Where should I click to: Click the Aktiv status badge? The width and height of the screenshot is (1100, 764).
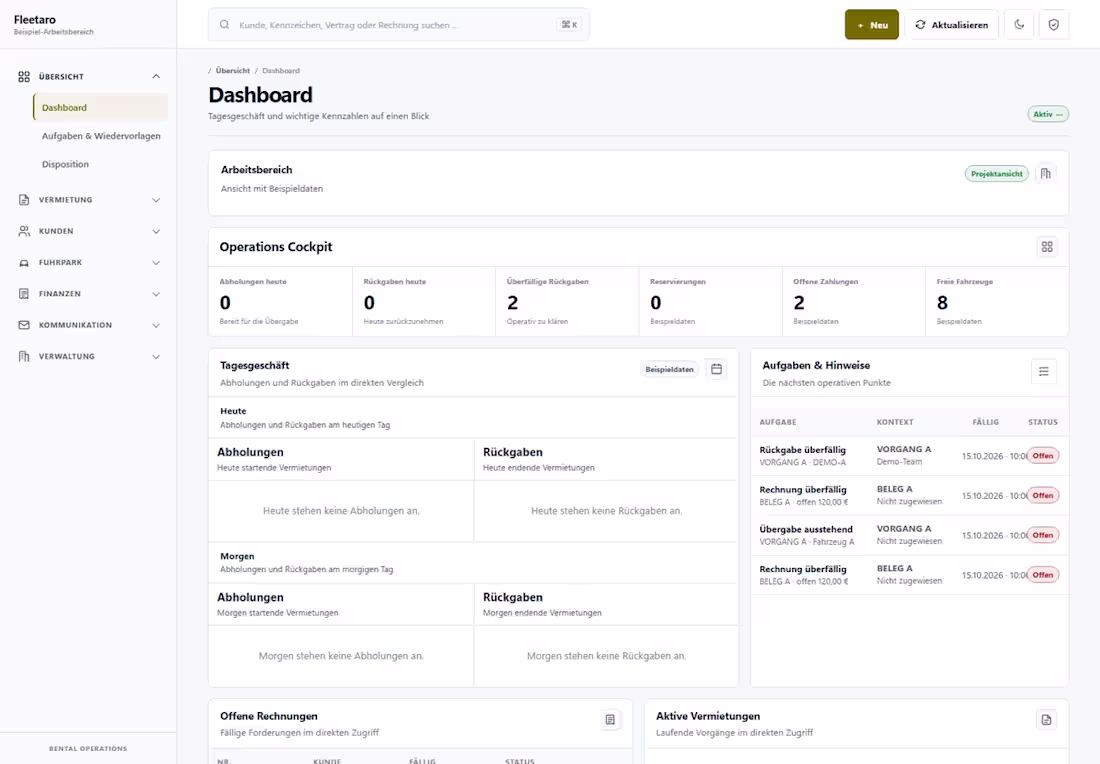[1048, 114]
